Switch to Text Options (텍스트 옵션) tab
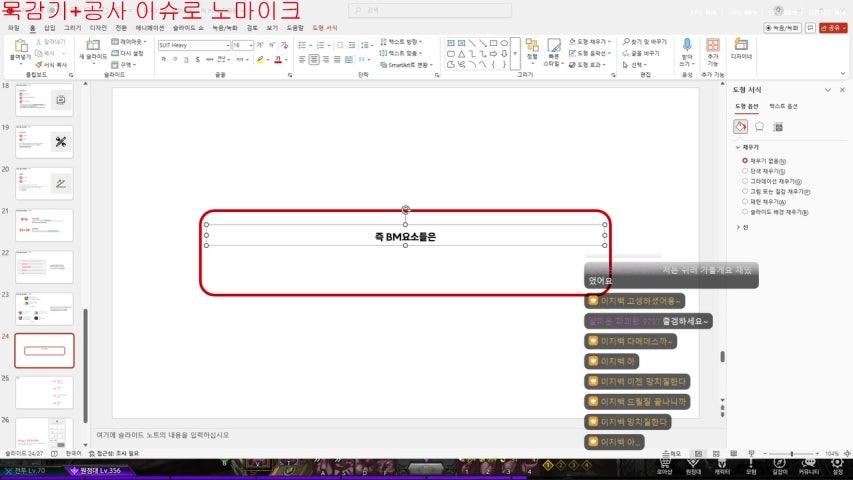The width and height of the screenshot is (853, 480). pyautogui.click(x=783, y=106)
